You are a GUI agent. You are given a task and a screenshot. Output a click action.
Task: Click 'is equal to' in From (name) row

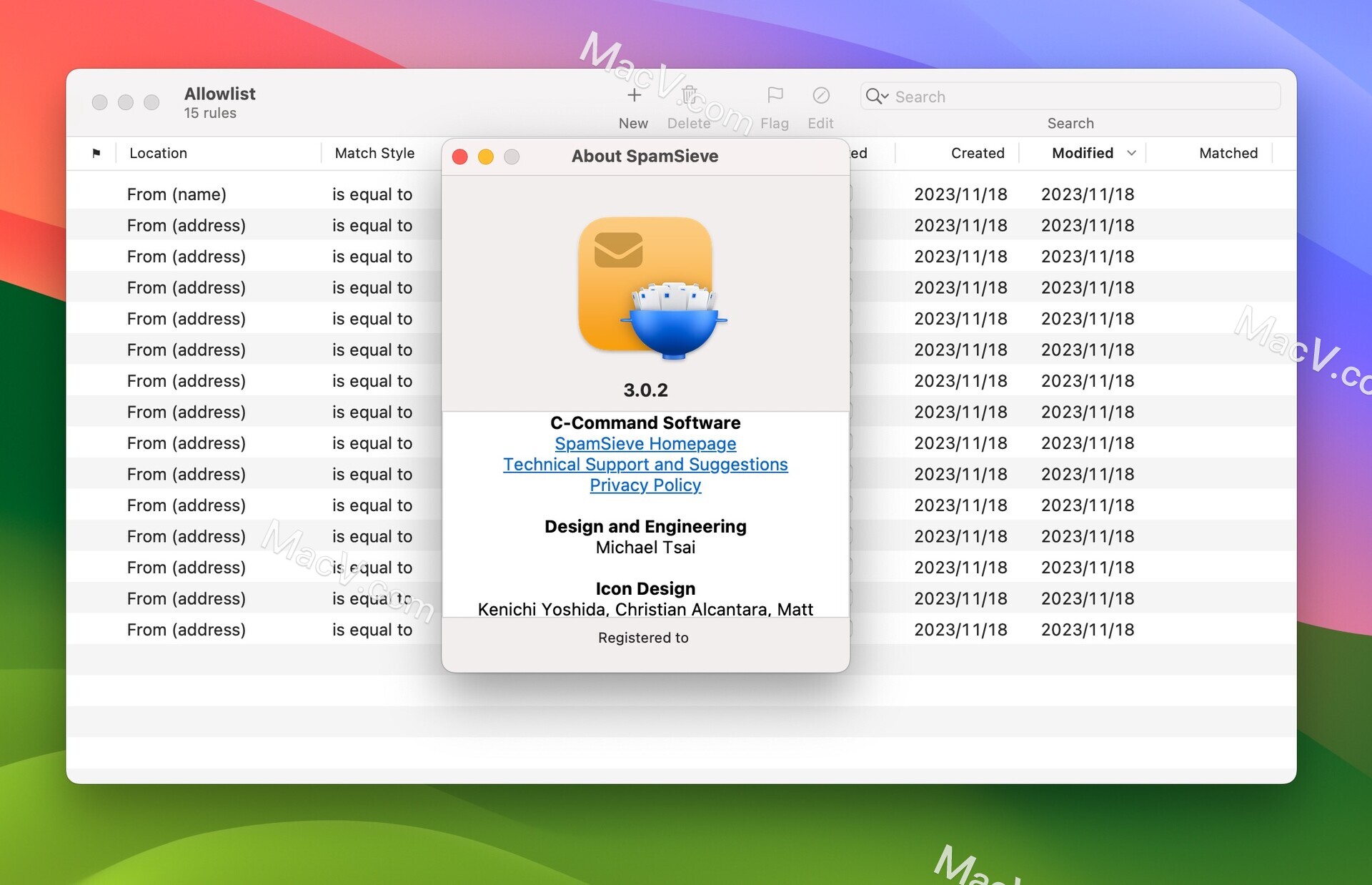pos(372,194)
